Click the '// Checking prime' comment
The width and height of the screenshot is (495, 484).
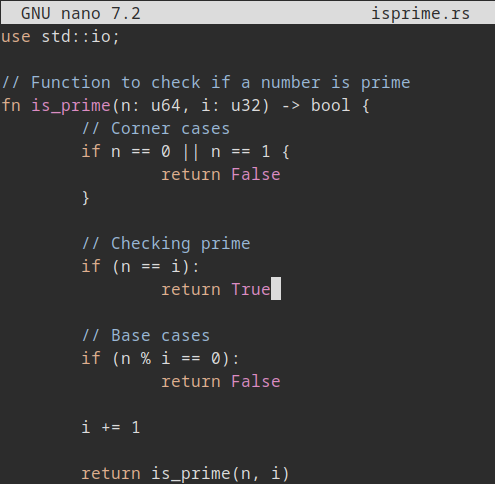click(x=166, y=244)
